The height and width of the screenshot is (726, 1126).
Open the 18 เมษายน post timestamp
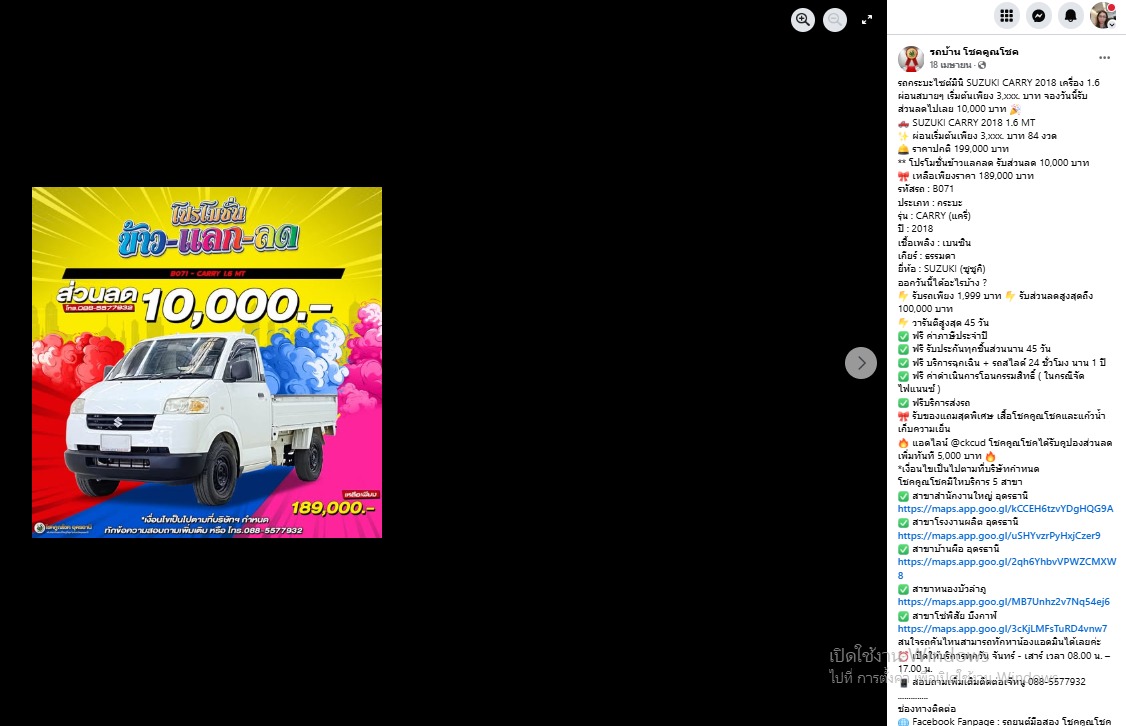[x=951, y=65]
